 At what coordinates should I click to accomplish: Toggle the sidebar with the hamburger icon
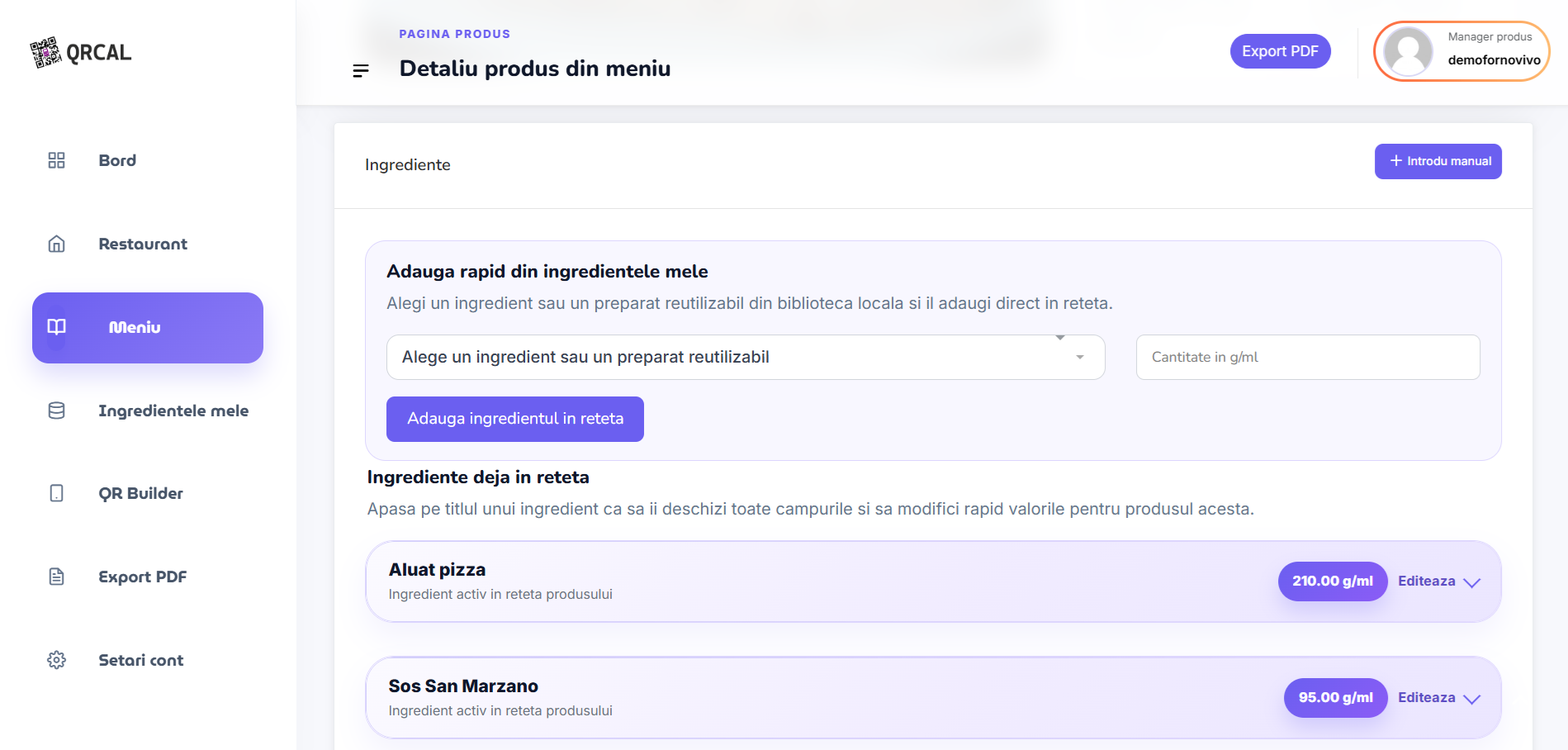click(361, 71)
